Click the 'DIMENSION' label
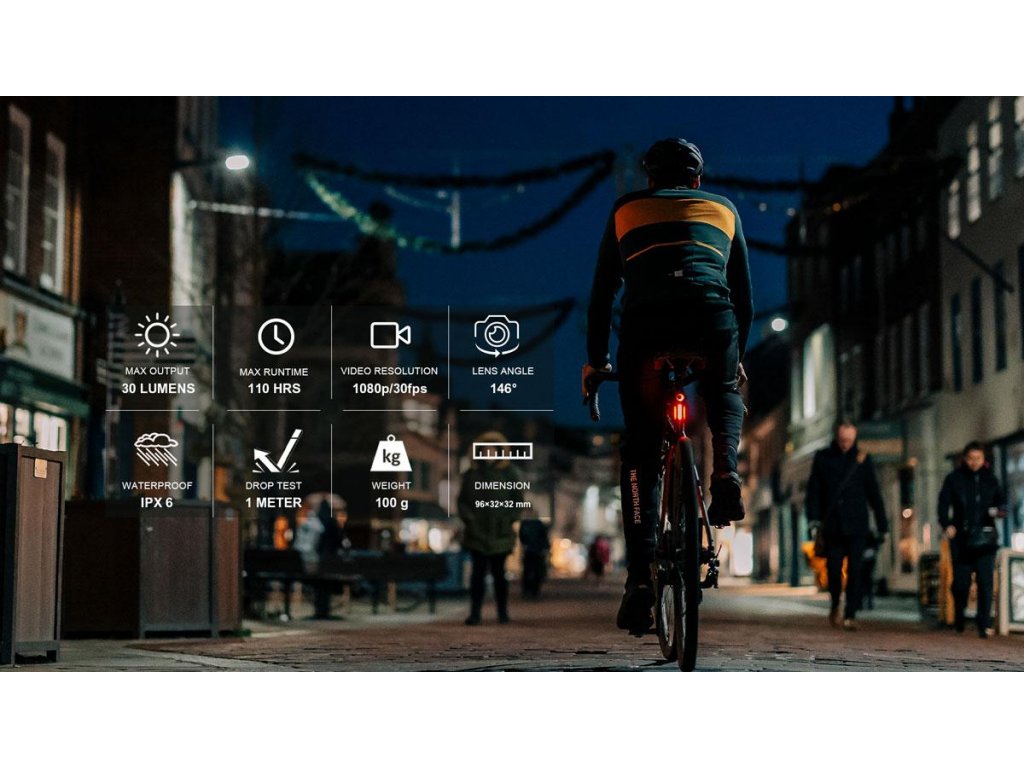This screenshot has width=1024, height=768. pos(502,486)
